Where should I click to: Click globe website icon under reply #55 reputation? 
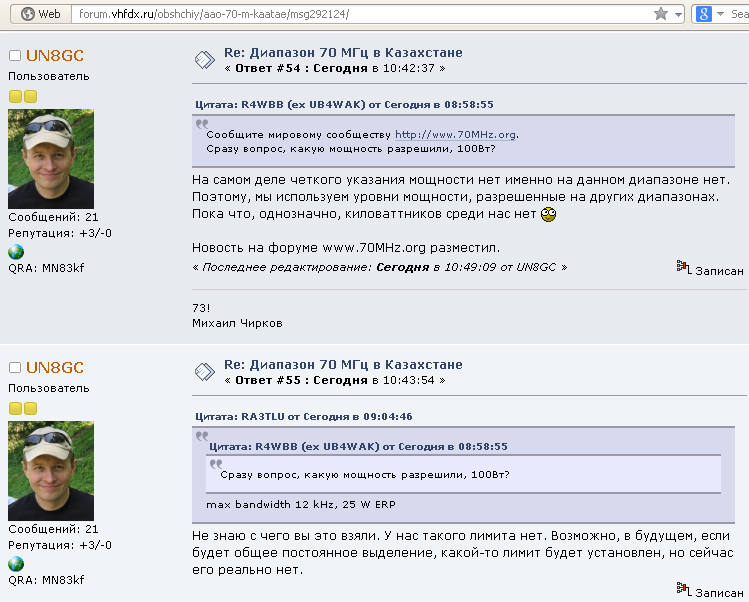[x=16, y=563]
